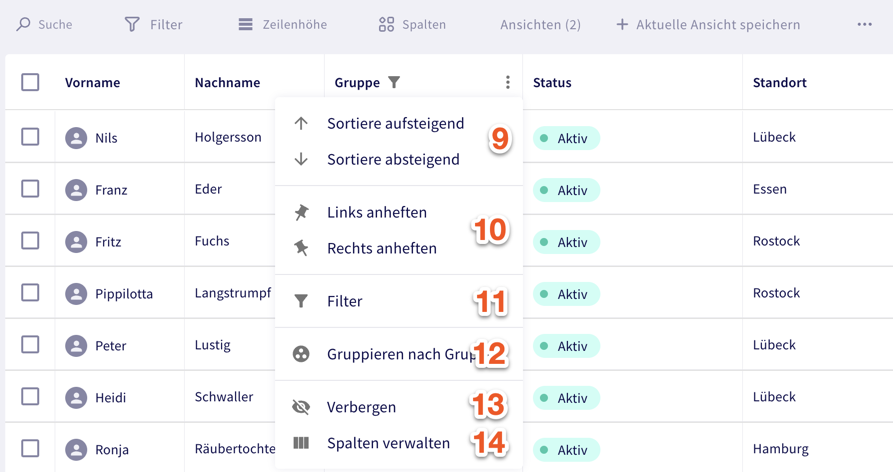Open the Gruppe column three-dot menu
This screenshot has height=472, width=893.
[507, 82]
